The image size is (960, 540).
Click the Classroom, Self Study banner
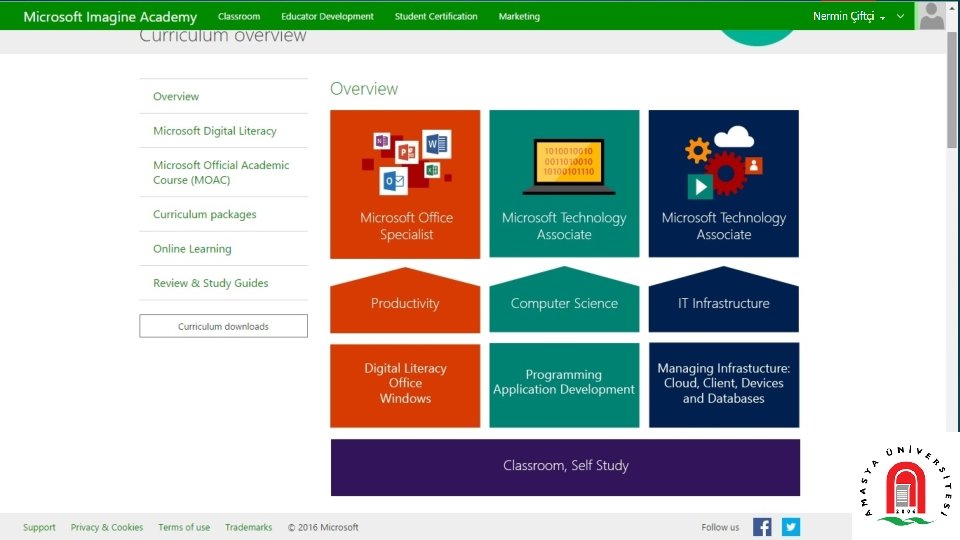(565, 467)
